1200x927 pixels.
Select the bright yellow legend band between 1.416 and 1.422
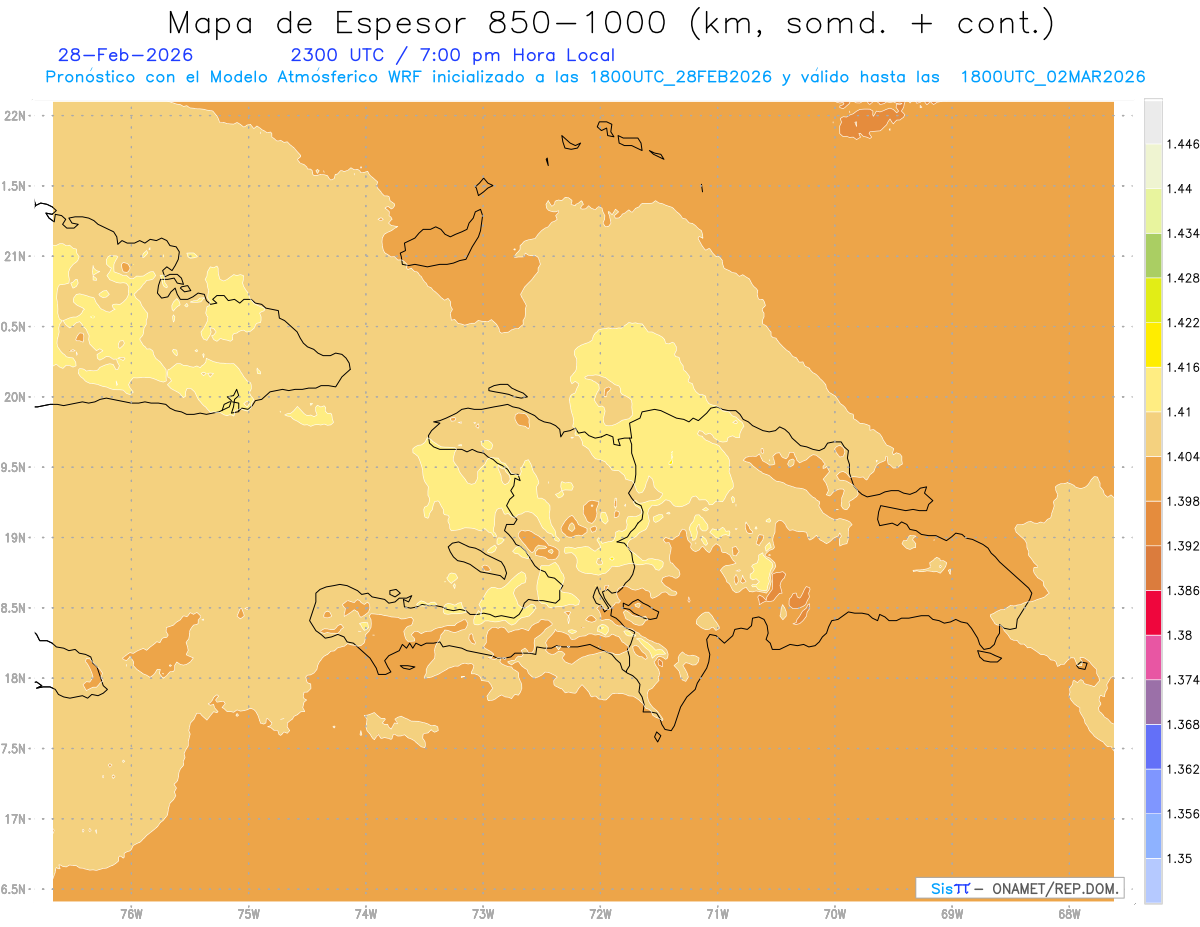(x=1153, y=345)
